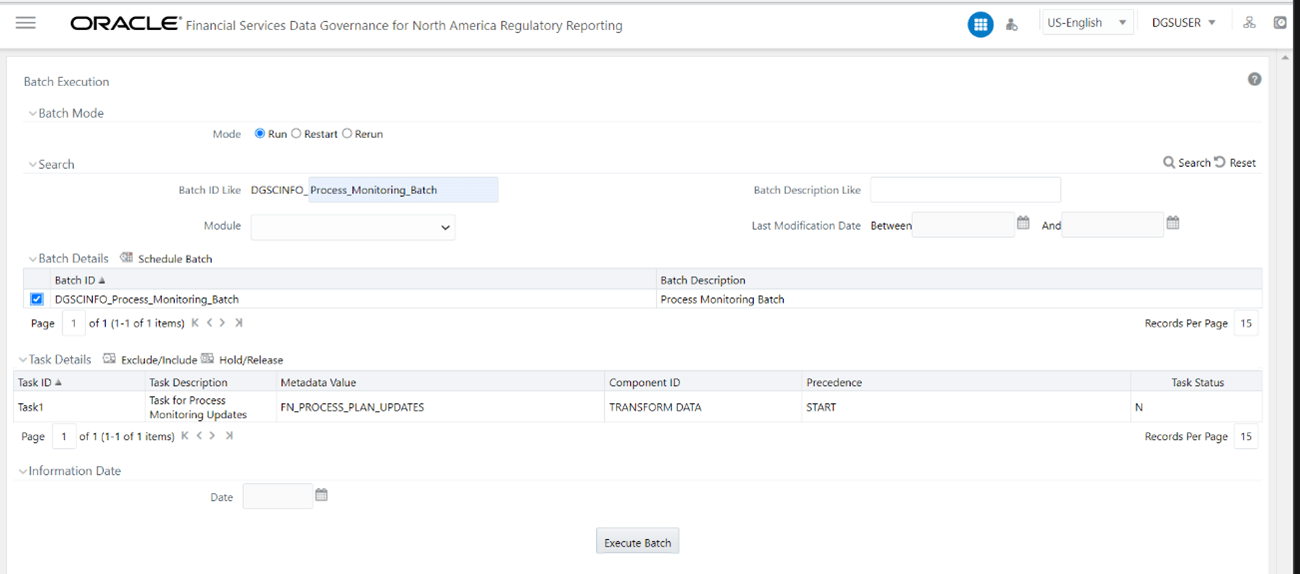
Task: Select the Rerun mode radio button
Action: point(347,133)
